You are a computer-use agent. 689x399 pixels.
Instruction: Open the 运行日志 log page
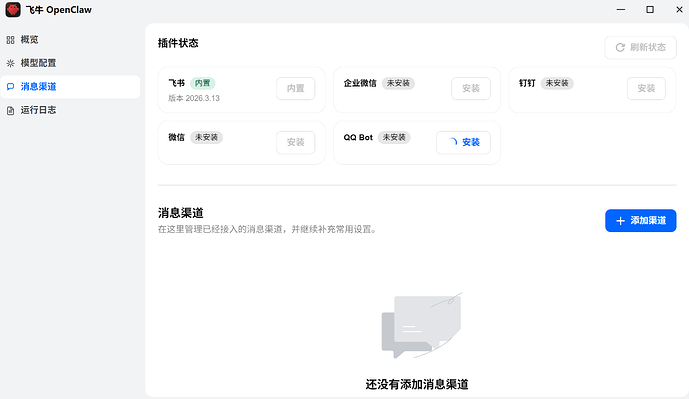pyautogui.click(x=70, y=110)
